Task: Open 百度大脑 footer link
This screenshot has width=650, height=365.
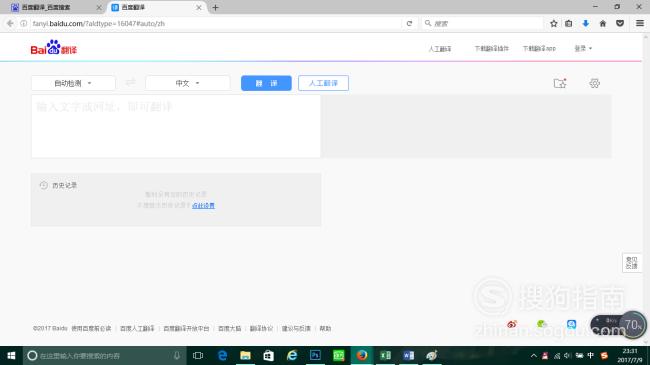Action: pos(230,328)
